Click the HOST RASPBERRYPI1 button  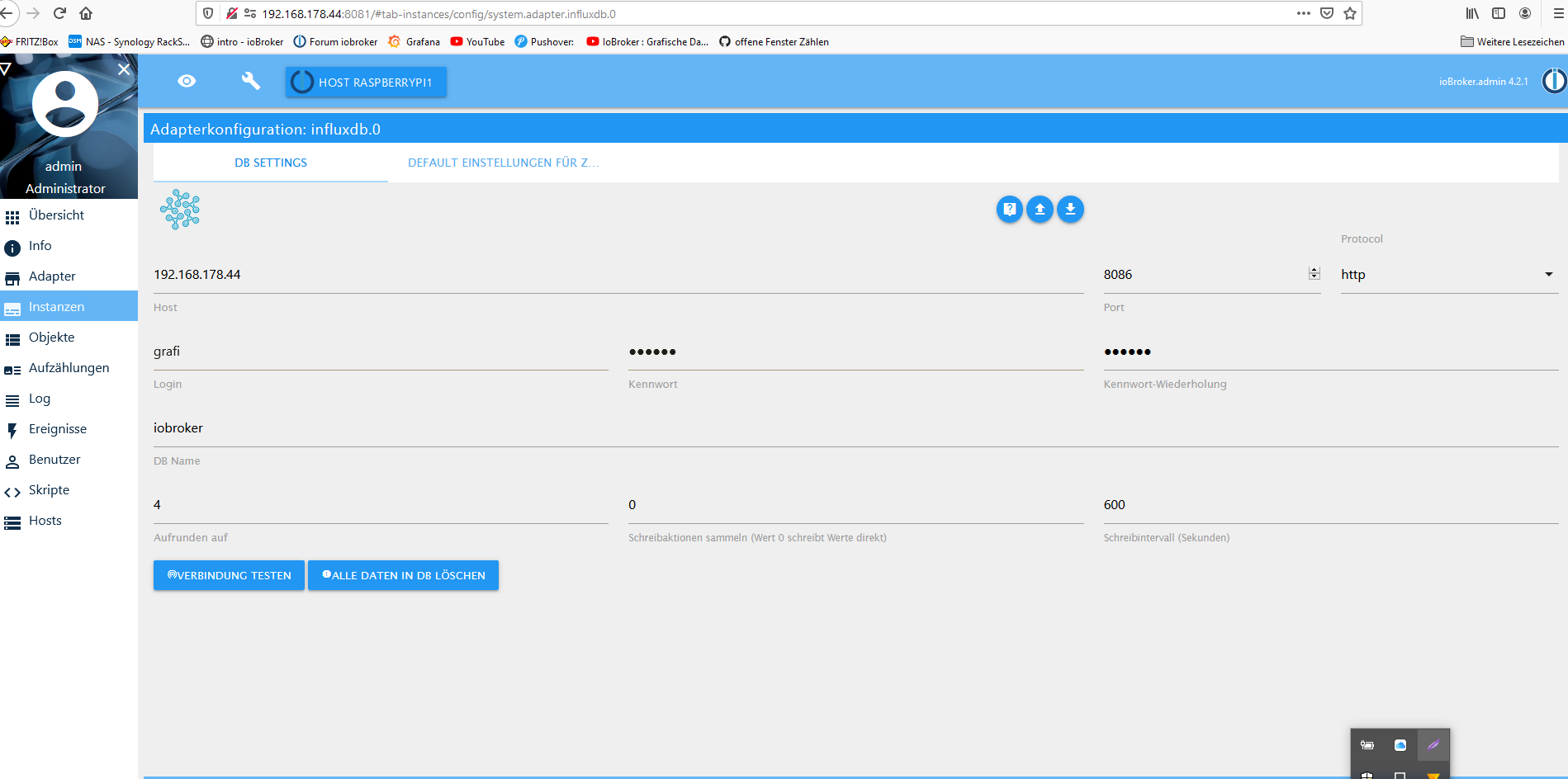click(366, 83)
